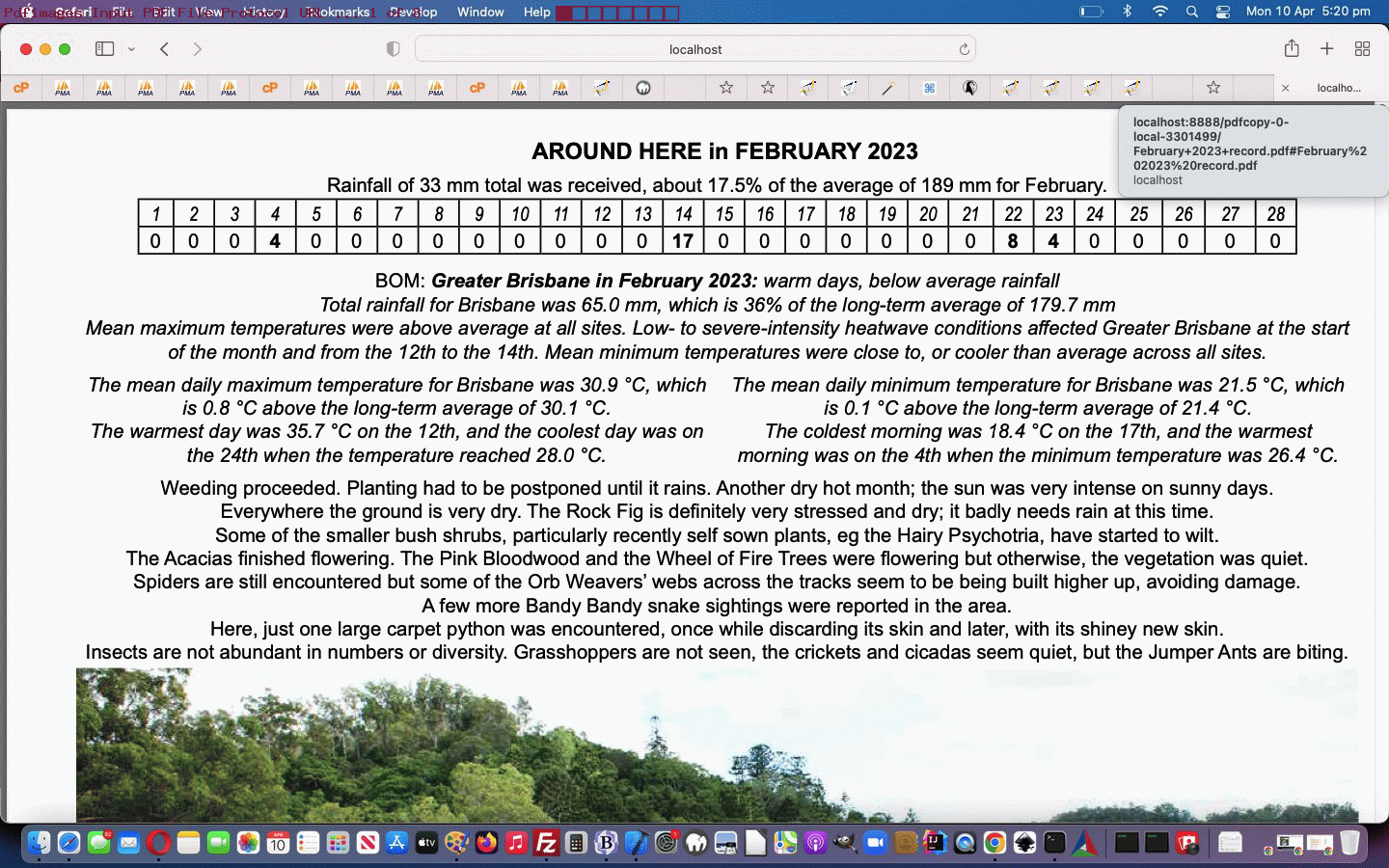Open Zoom from the Dock
Screen dimensions: 1389x868
click(875, 843)
